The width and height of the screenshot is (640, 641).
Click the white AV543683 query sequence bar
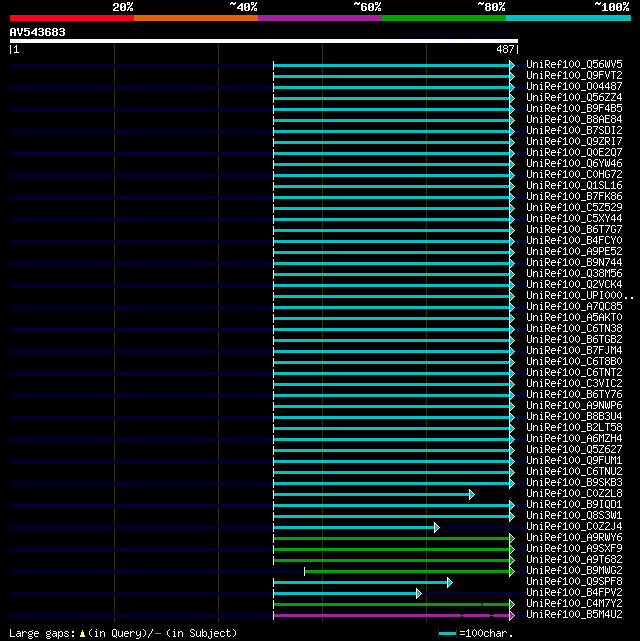(x=264, y=41)
